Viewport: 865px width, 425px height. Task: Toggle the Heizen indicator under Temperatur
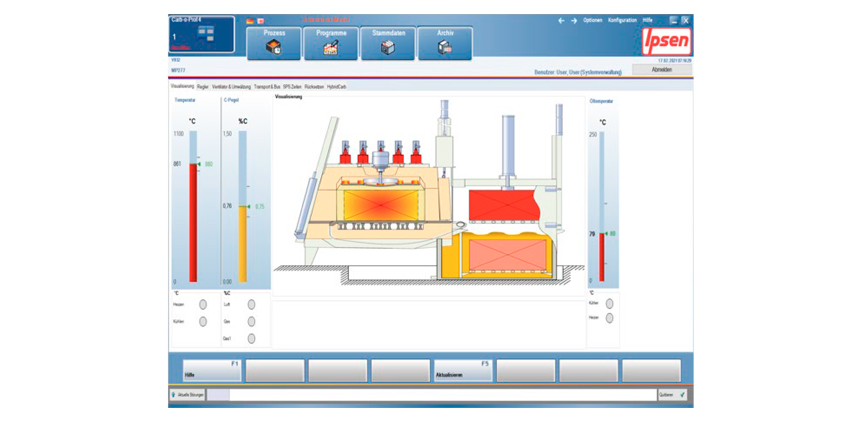point(203,304)
